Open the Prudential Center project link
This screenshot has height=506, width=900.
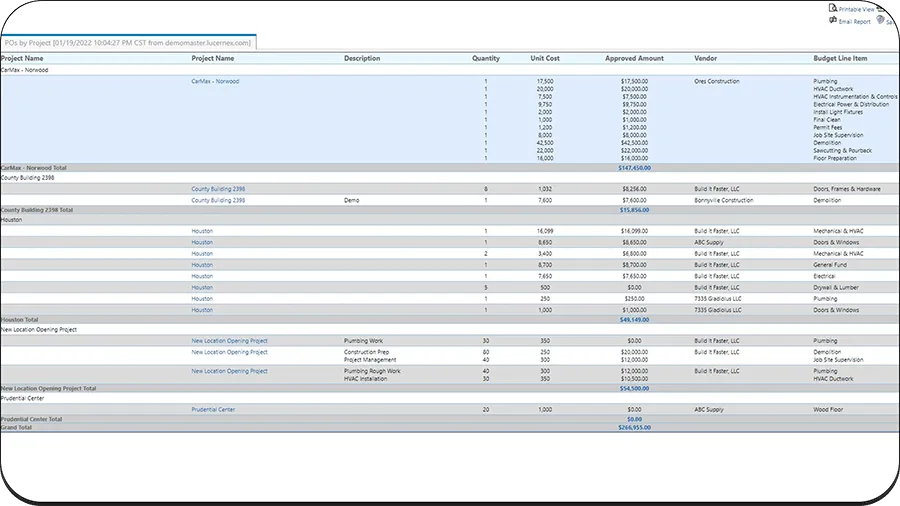(x=213, y=409)
